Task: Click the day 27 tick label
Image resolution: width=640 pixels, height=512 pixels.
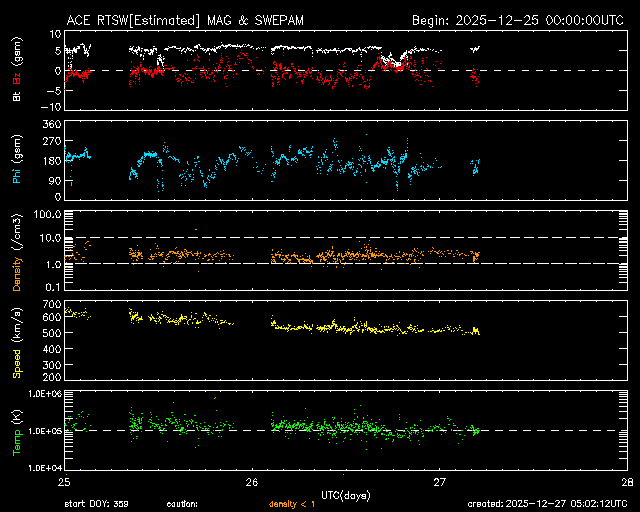Action: (440, 482)
